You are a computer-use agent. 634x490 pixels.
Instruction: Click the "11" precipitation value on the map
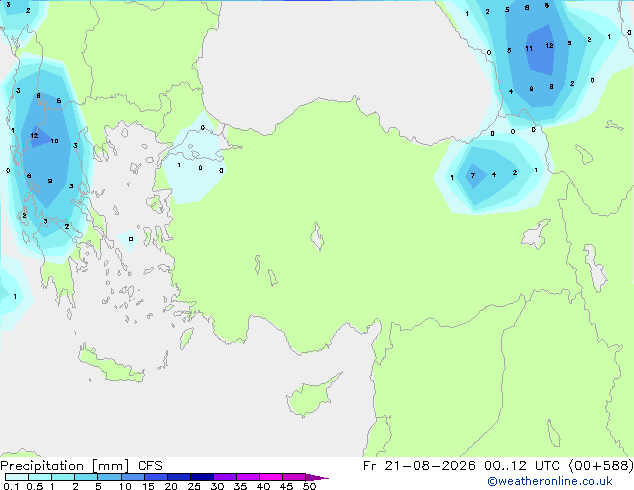click(x=529, y=49)
